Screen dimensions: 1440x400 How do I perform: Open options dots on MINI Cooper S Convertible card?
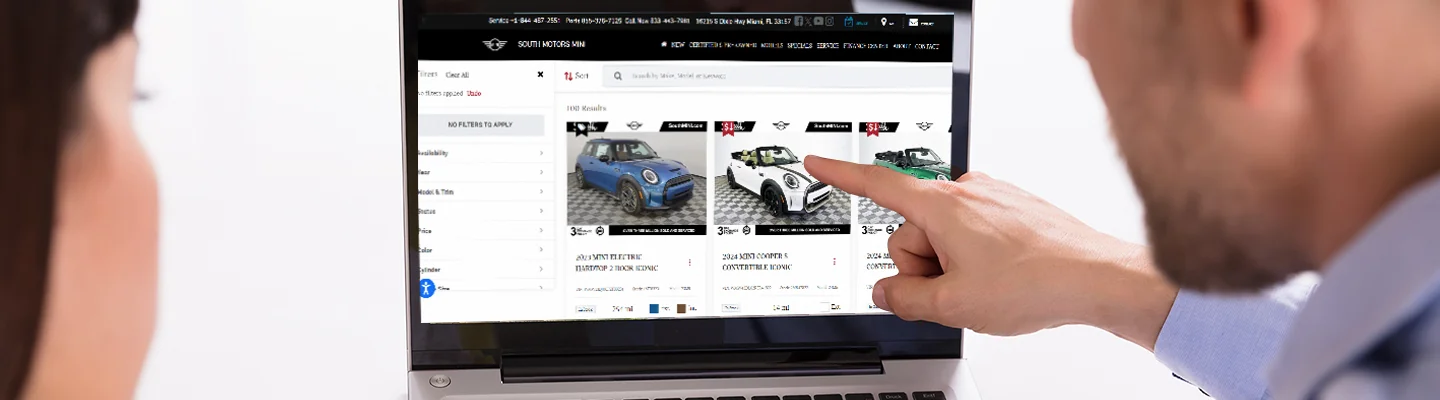click(x=834, y=262)
